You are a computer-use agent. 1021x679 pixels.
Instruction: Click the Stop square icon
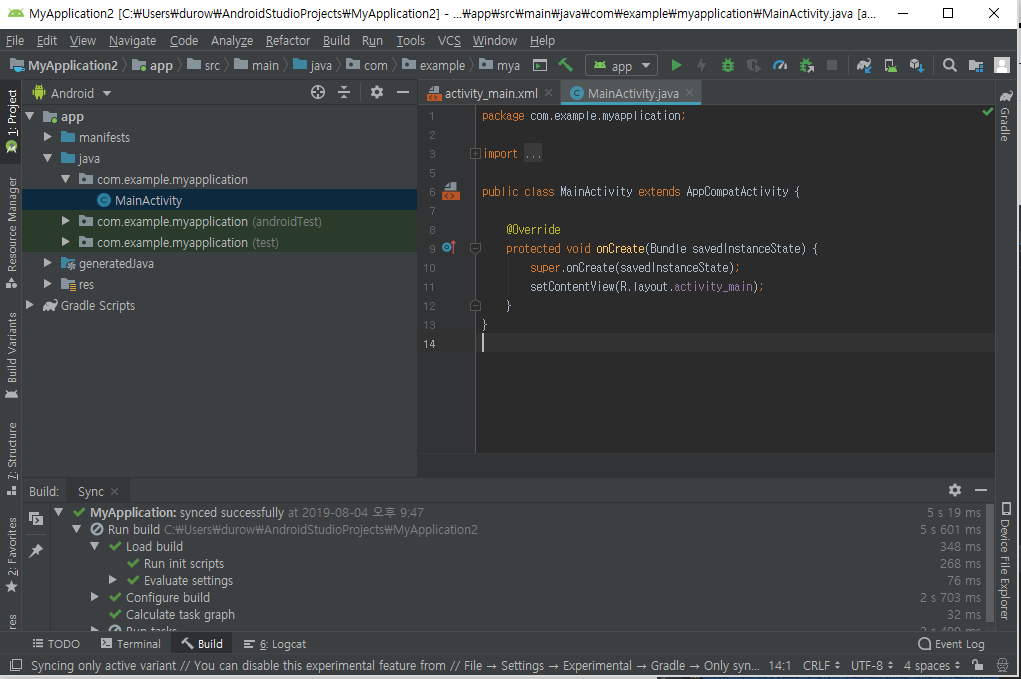pyautogui.click(x=832, y=65)
